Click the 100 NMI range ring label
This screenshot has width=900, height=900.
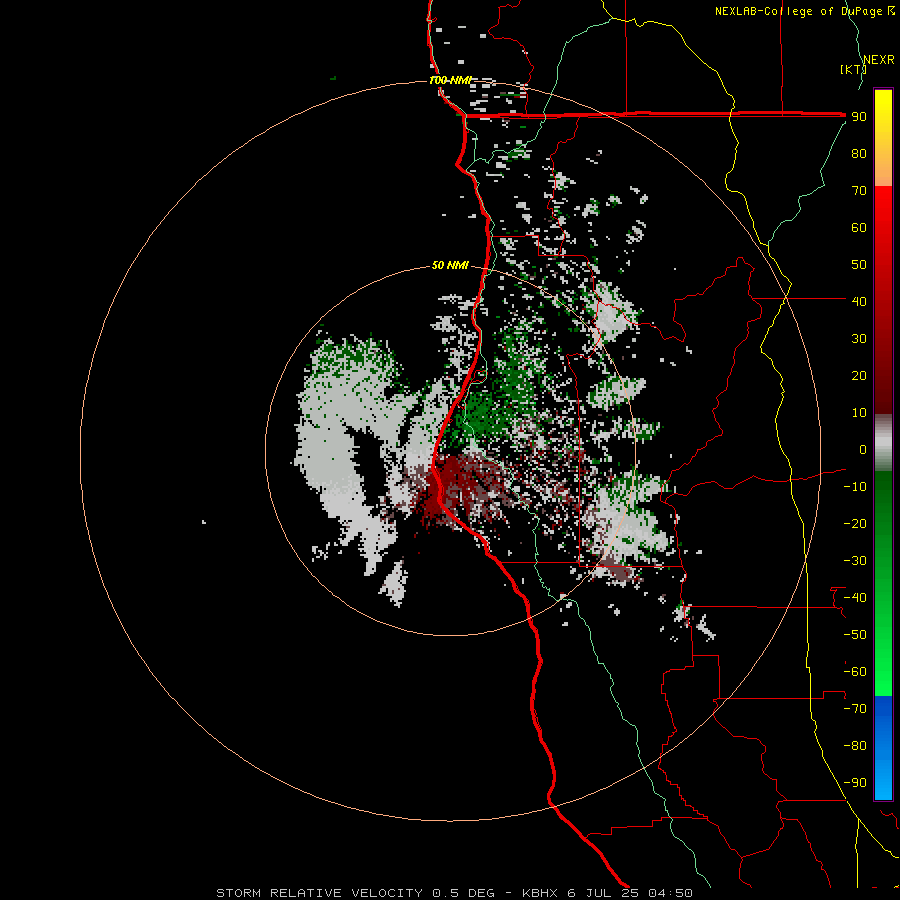point(450,80)
